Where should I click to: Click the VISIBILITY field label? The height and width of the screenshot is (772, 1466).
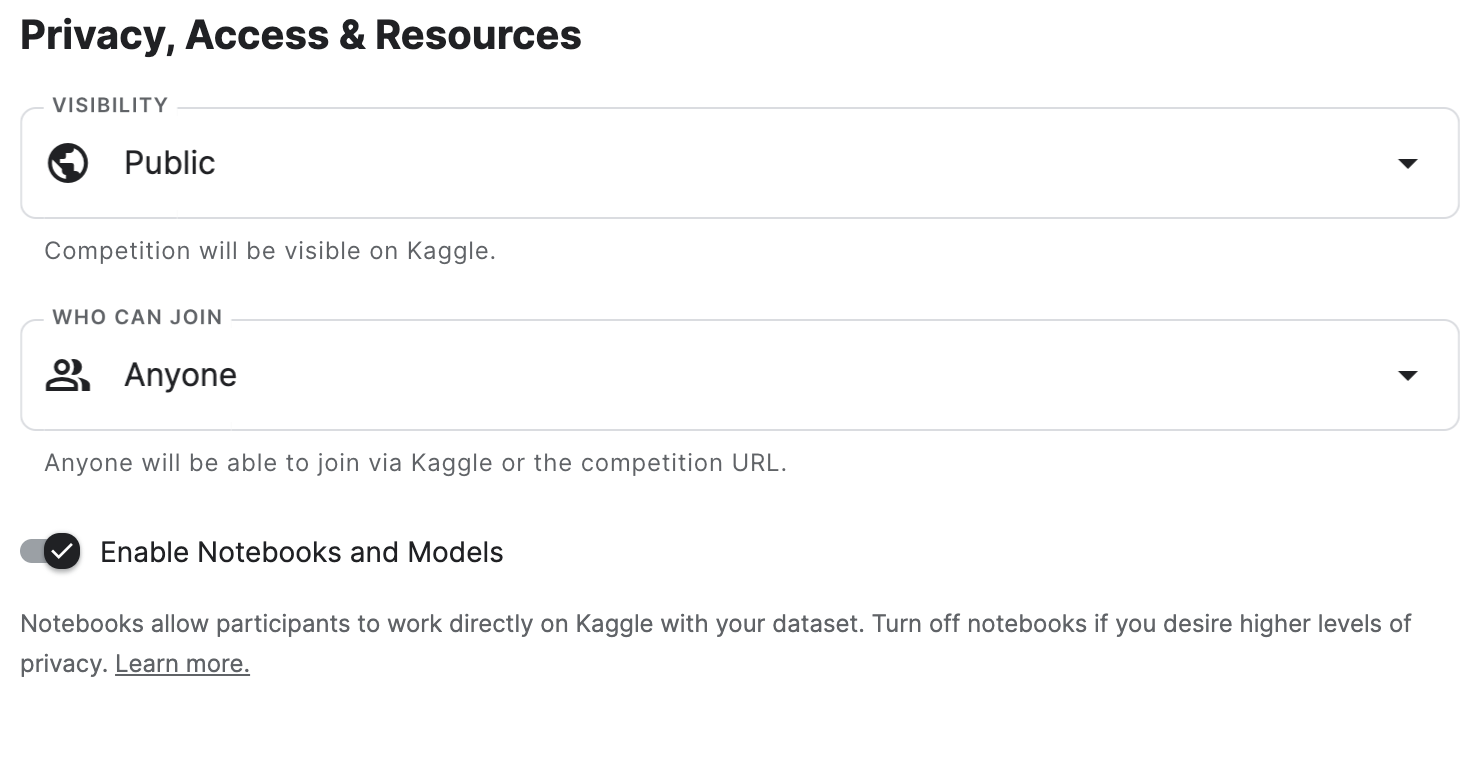[110, 105]
